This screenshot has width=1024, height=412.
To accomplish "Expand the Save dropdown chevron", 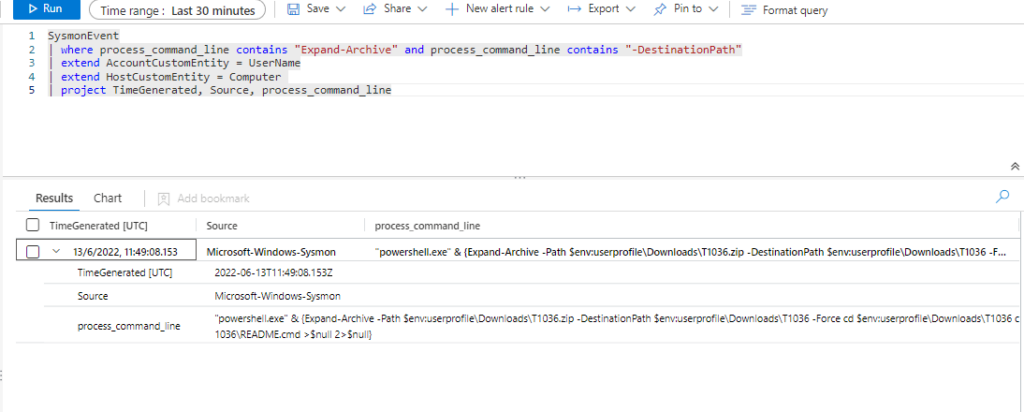I will 341,9.
